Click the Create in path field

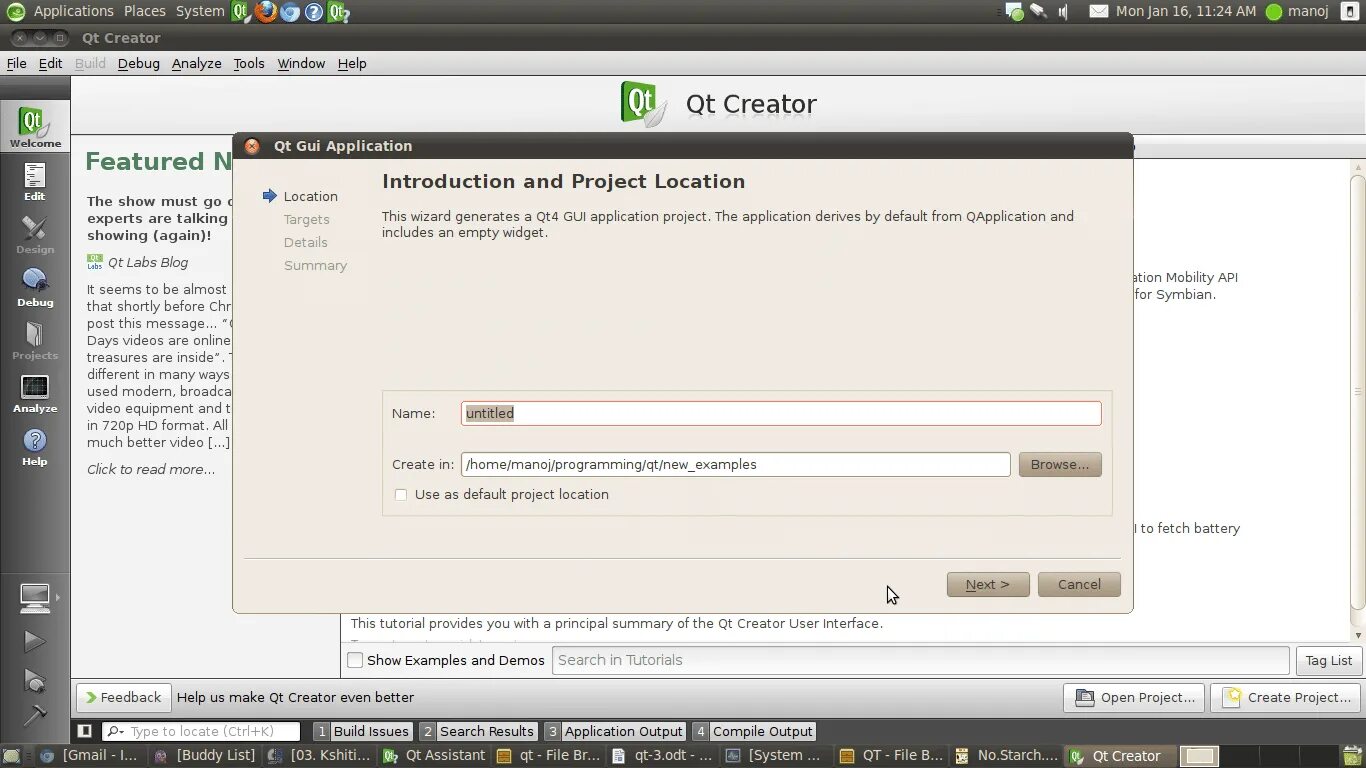point(736,464)
